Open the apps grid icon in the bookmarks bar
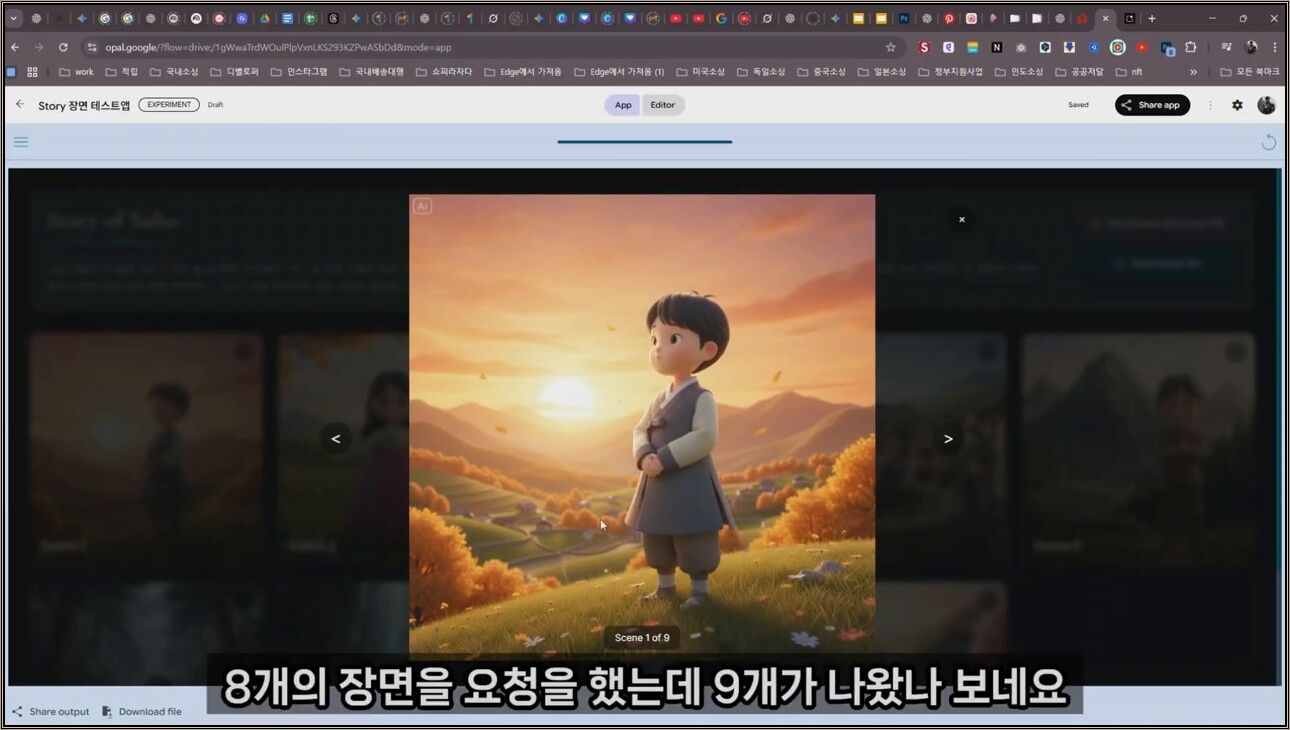 (x=32, y=72)
